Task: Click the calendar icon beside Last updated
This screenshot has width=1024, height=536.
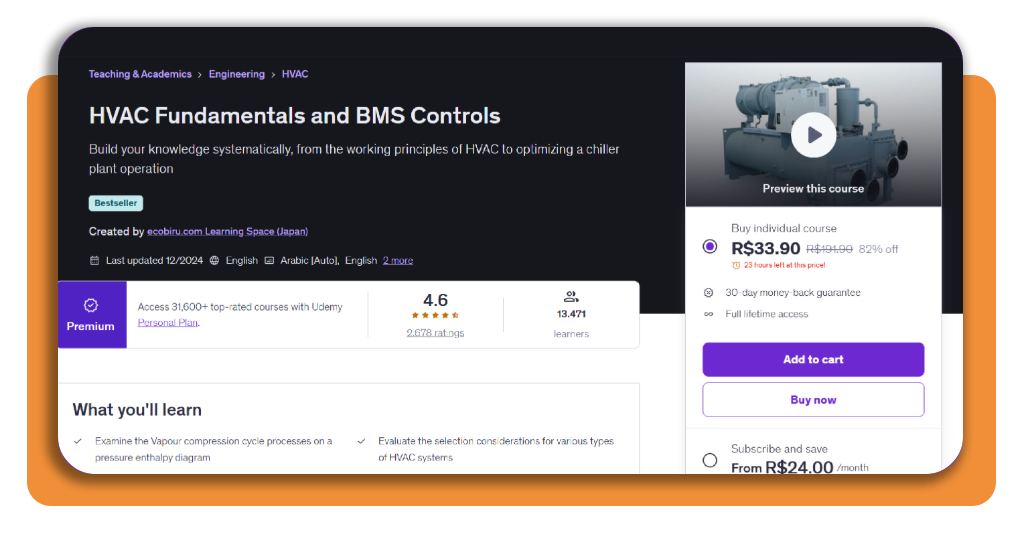Action: [94, 260]
